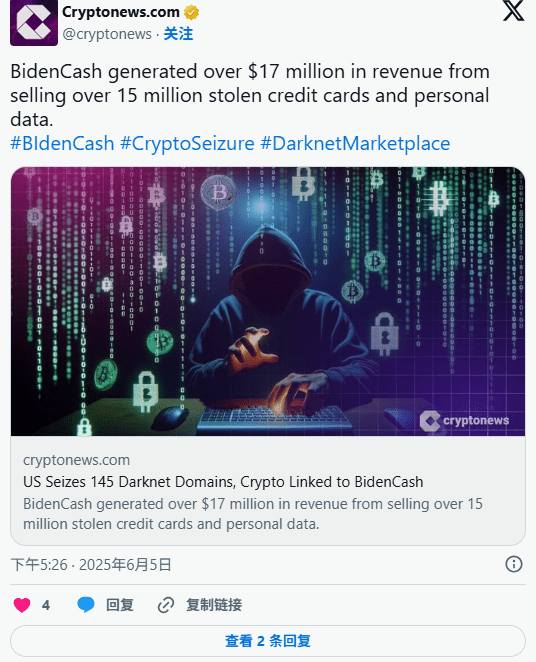Viewport: 536px width, 662px height.
Task: Like the tweet with heart icon
Action: pyautogui.click(x=22, y=605)
